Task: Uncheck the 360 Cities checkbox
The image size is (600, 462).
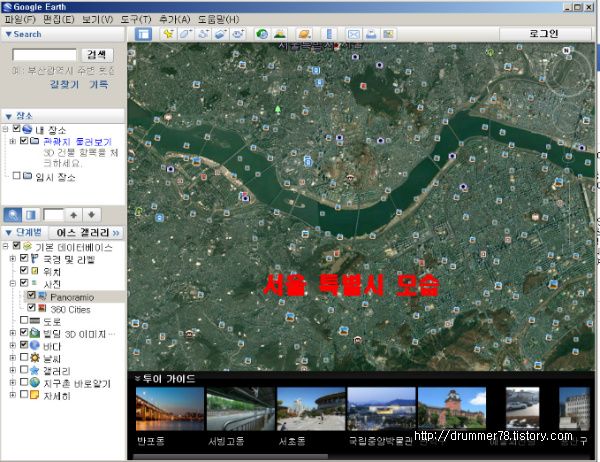Action: pos(31,307)
